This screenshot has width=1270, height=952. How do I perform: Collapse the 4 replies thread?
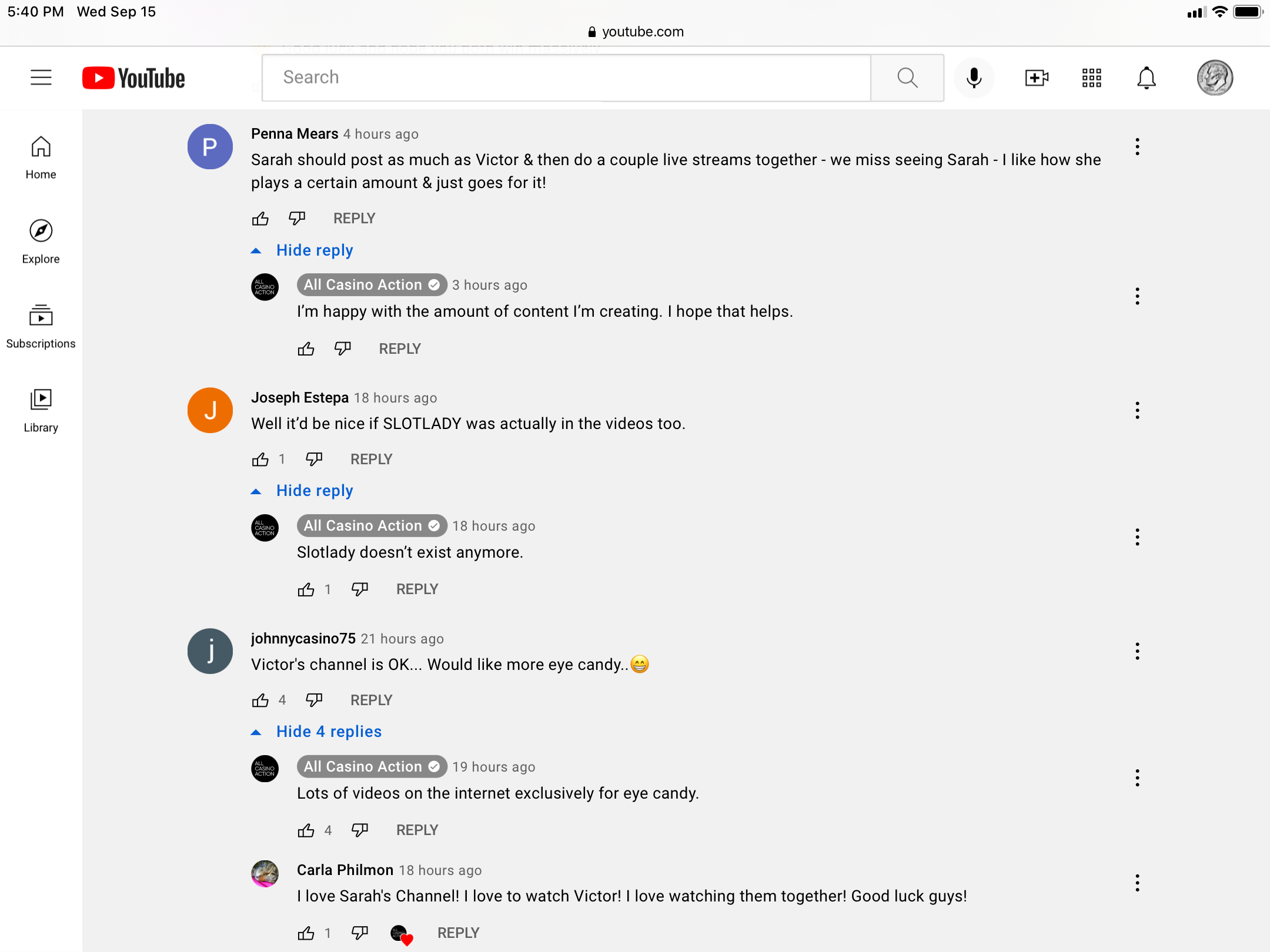328,732
